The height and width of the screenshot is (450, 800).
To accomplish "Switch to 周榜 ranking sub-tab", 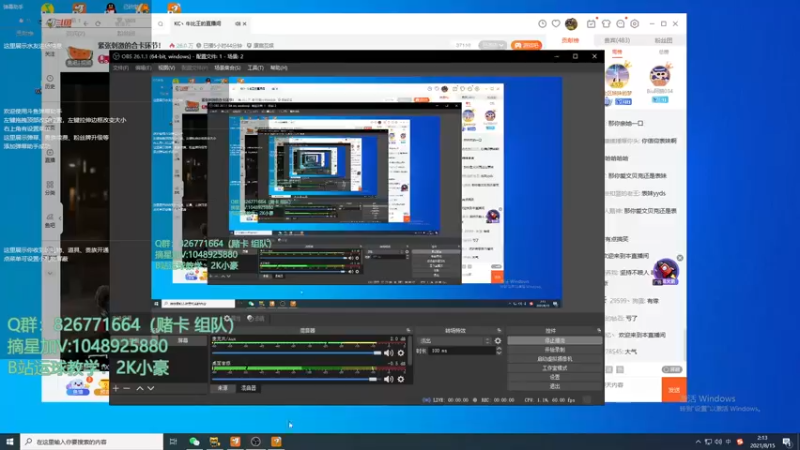I will click(617, 52).
